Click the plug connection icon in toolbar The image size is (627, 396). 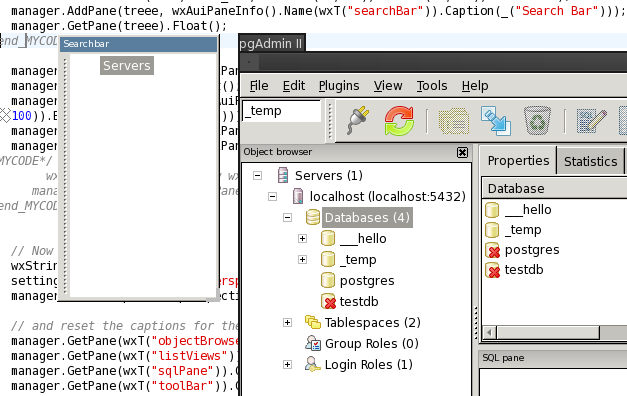pyautogui.click(x=358, y=120)
